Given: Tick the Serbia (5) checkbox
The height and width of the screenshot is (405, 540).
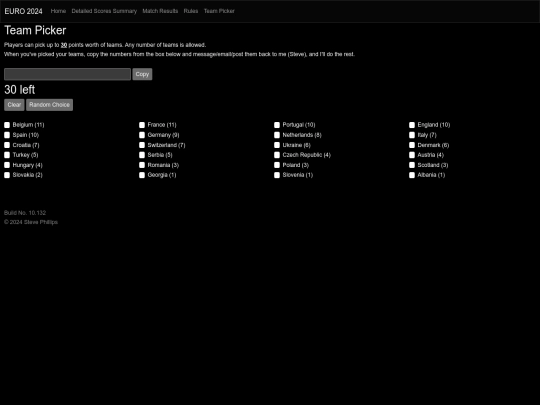Looking at the screenshot, I should [142, 155].
